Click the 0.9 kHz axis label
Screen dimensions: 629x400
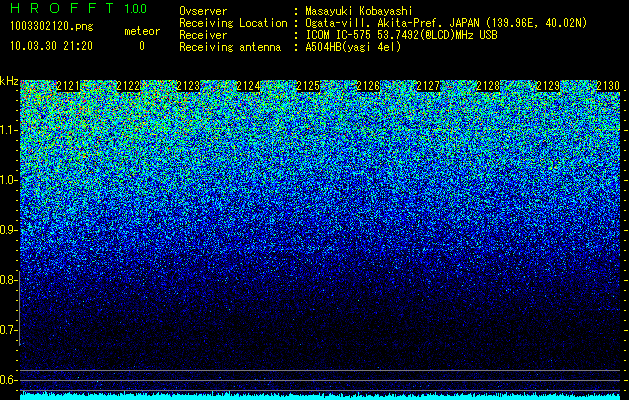tap(8, 230)
